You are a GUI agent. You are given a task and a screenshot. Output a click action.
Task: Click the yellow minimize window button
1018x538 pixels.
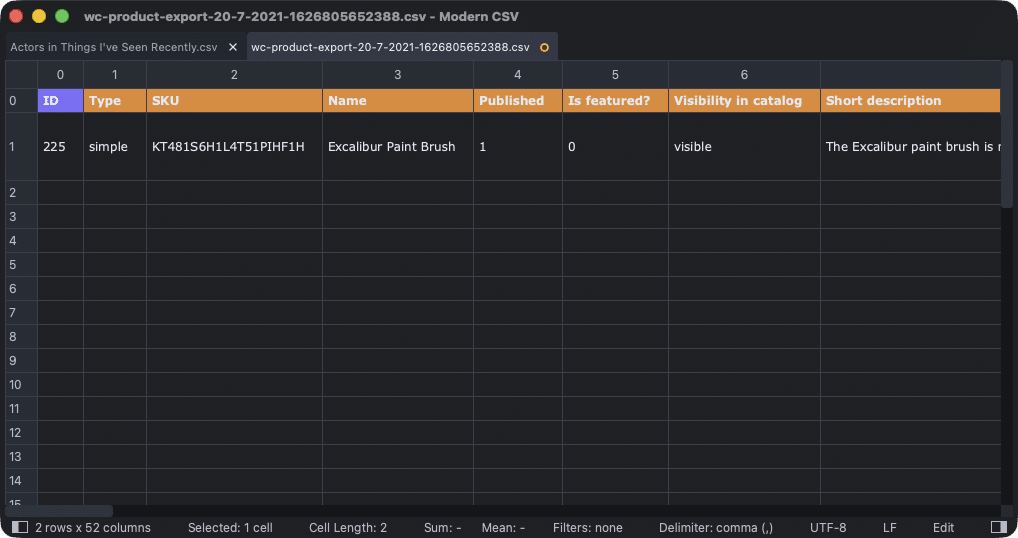39,16
